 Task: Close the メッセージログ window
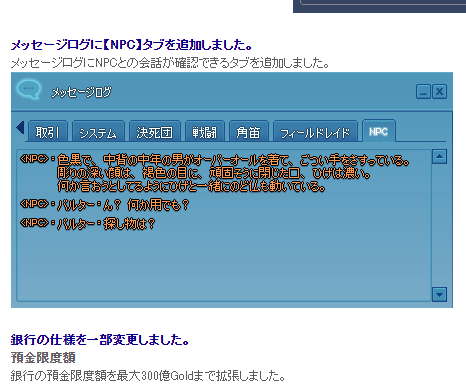[439, 91]
